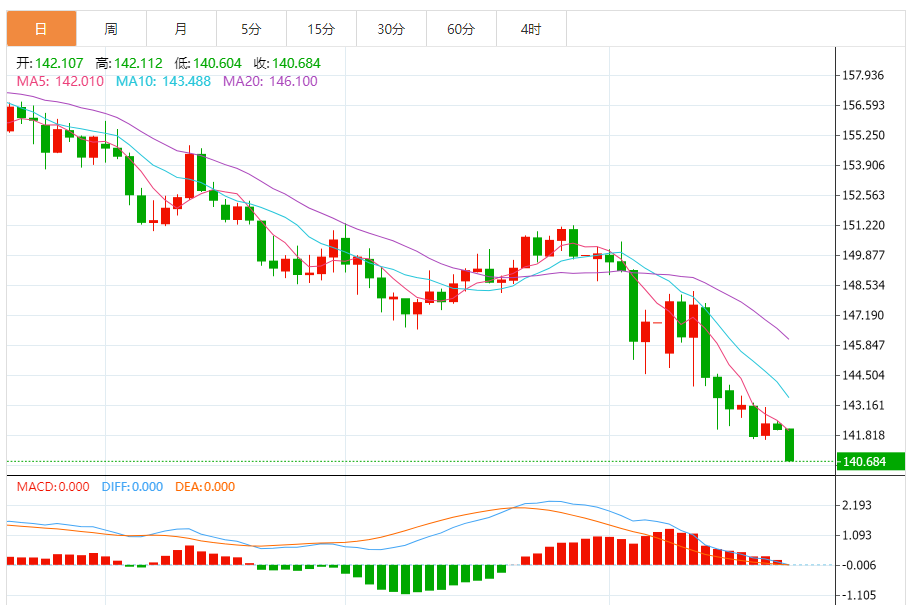The height and width of the screenshot is (605, 906).
Task: Click the 144.504 price axis label
Action: click(x=863, y=376)
